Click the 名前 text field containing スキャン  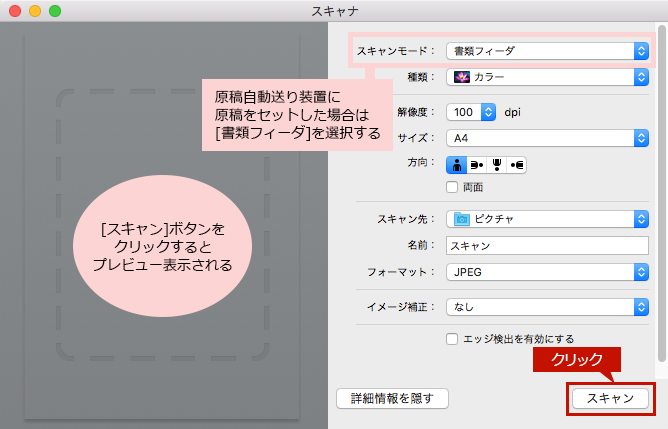pos(547,246)
